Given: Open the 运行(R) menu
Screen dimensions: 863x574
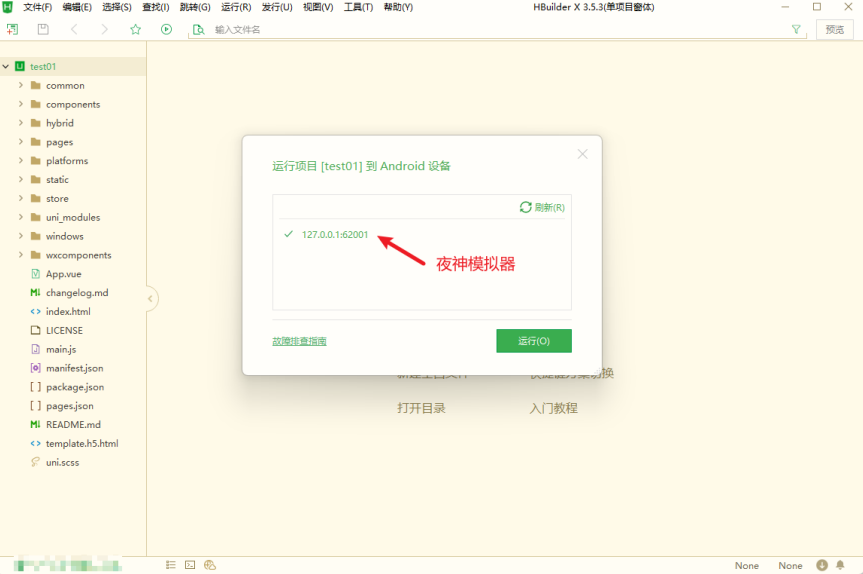Looking at the screenshot, I should 236,7.
